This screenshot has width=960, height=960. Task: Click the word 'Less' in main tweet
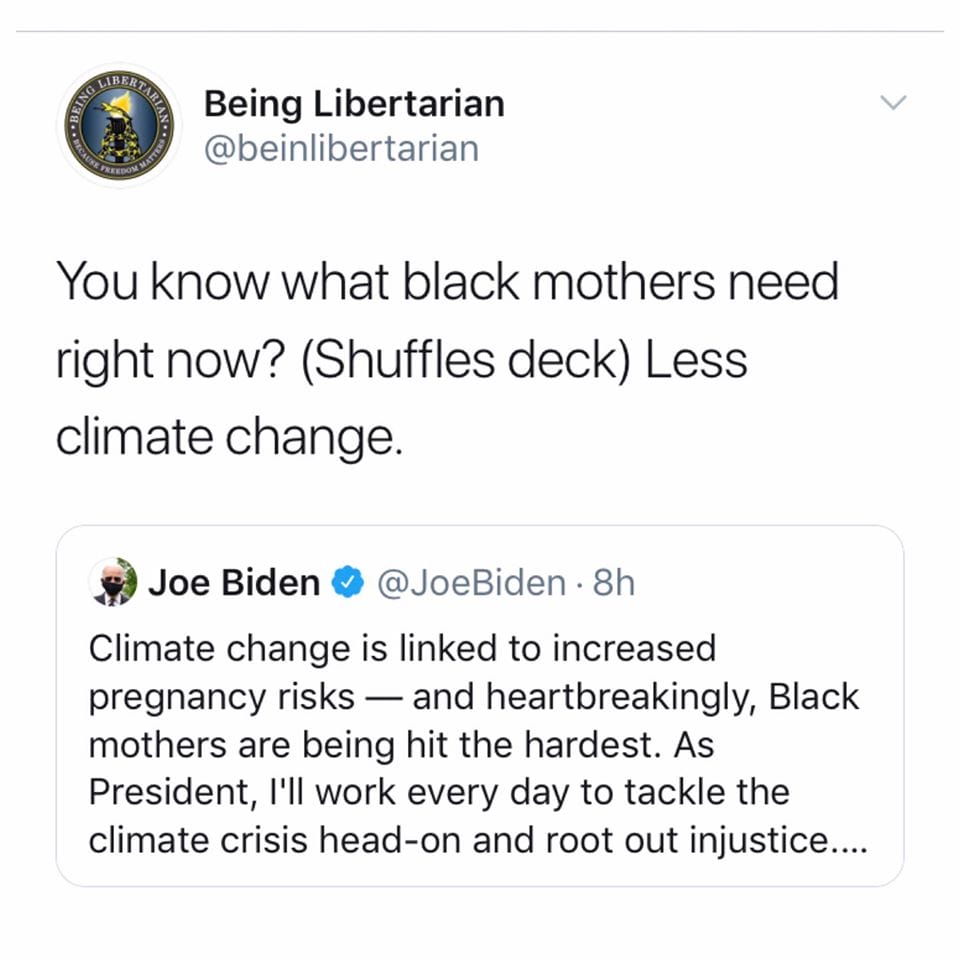(696, 360)
